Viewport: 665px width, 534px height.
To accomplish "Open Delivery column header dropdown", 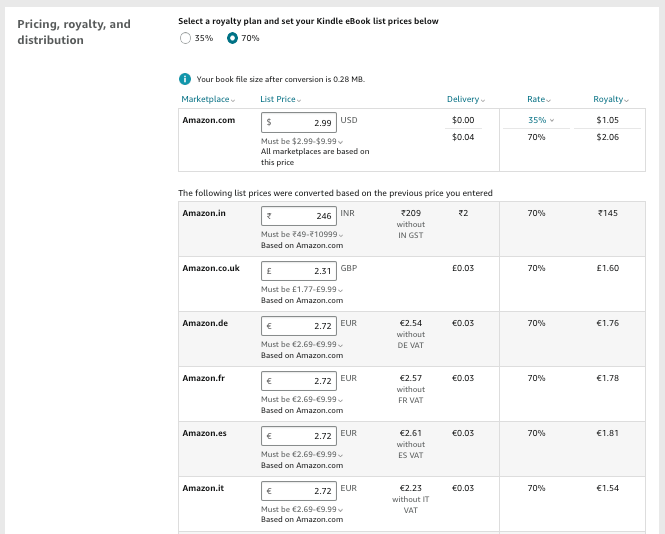I will pyautogui.click(x=466, y=99).
